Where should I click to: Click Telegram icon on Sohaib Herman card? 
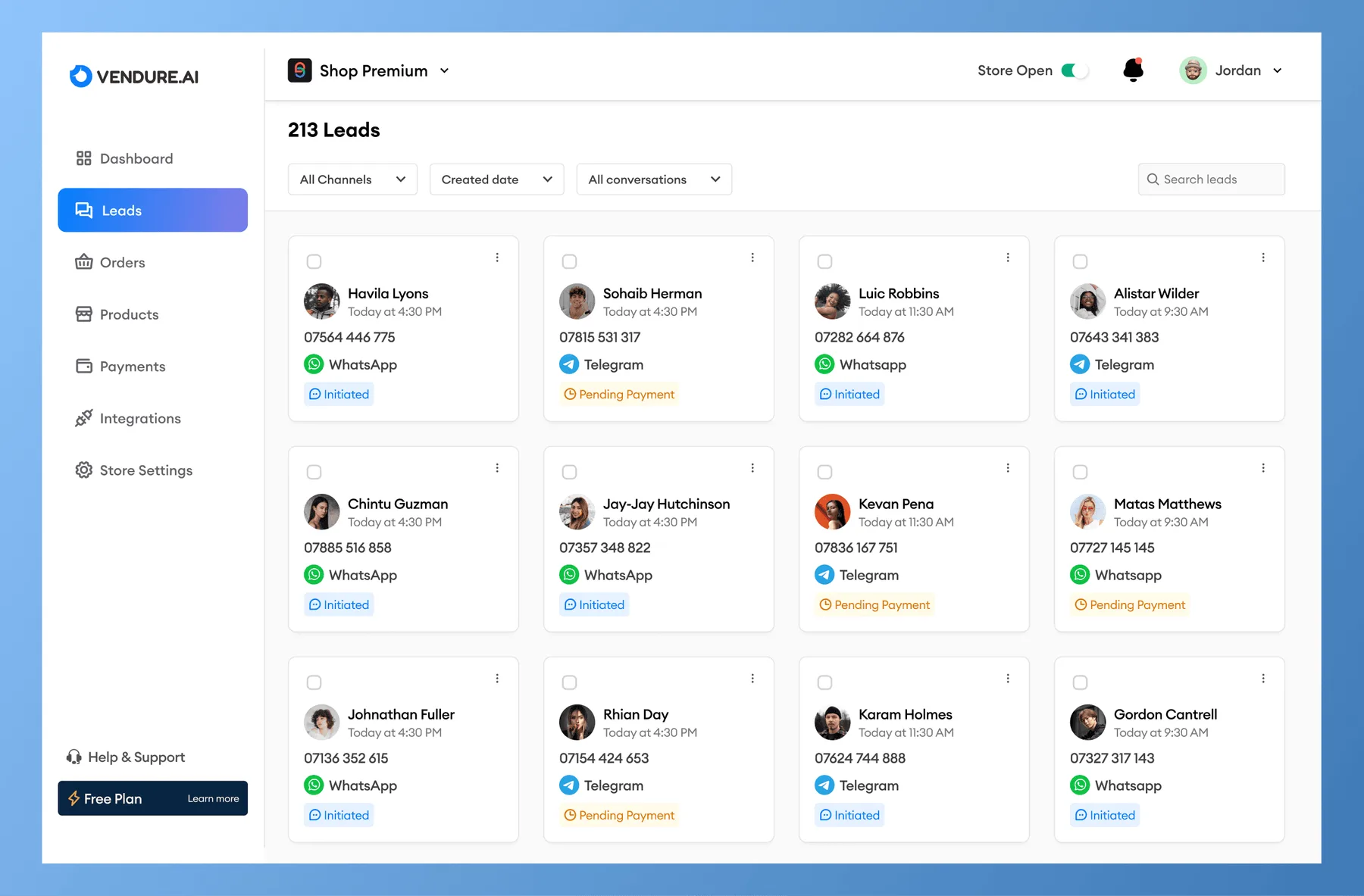pyautogui.click(x=569, y=364)
